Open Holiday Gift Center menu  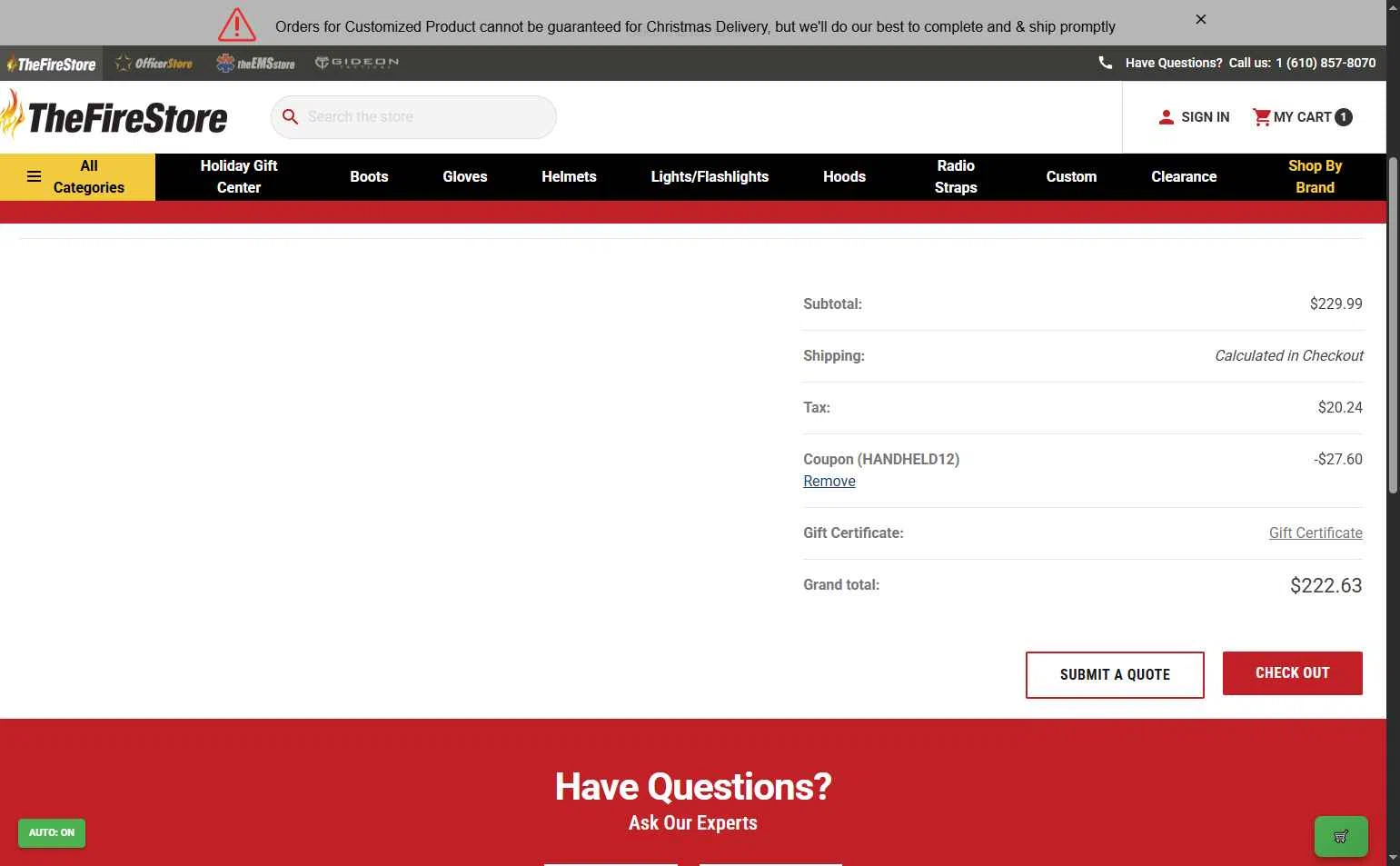239,176
